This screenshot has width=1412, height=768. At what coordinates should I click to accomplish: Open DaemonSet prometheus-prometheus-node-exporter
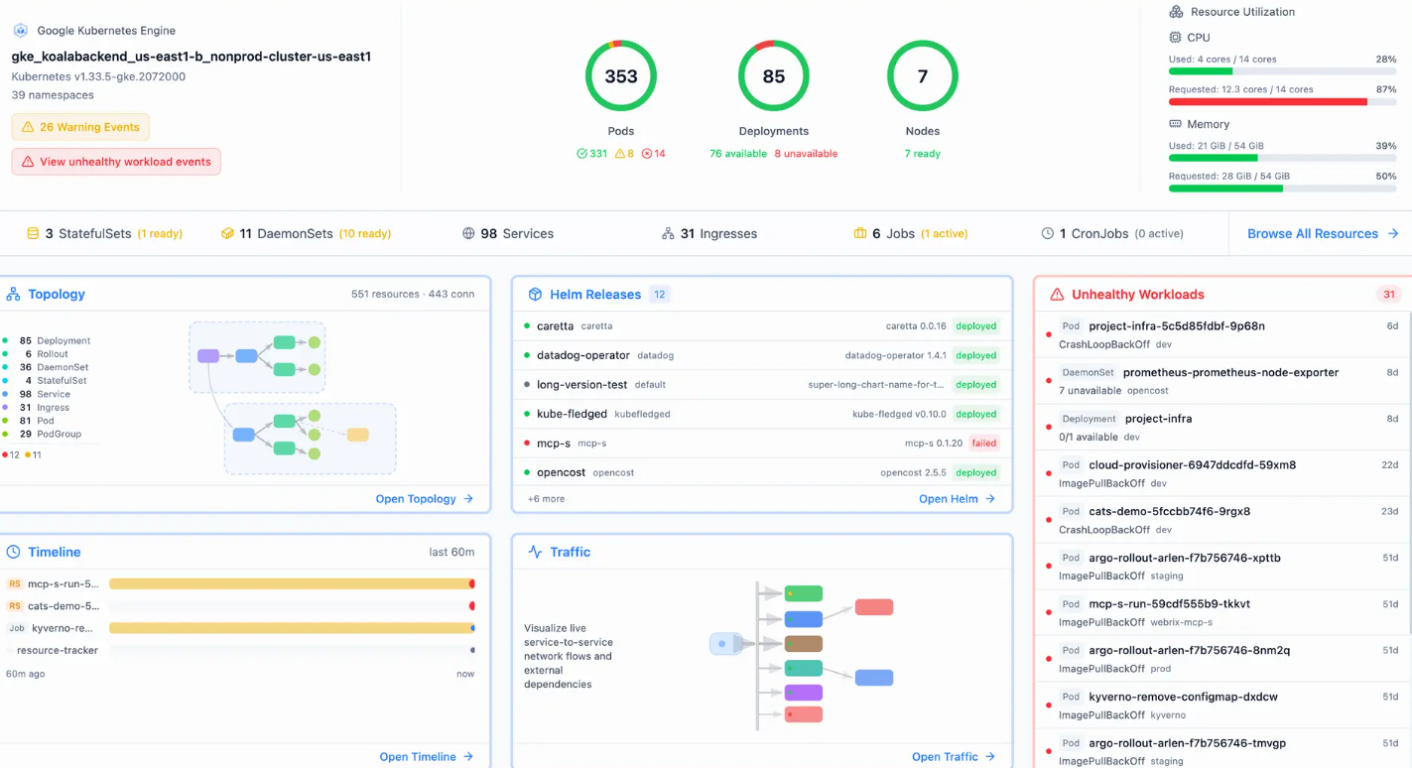click(x=1222, y=381)
